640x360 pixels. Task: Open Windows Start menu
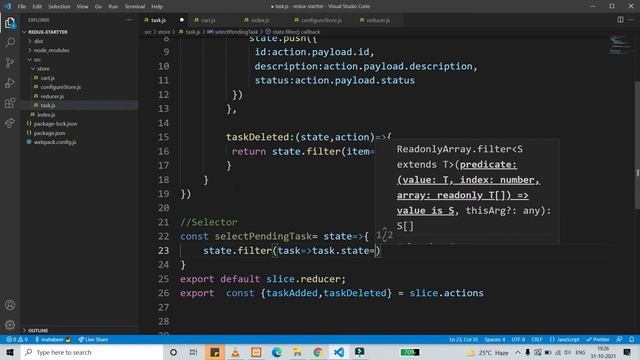(x=10, y=352)
